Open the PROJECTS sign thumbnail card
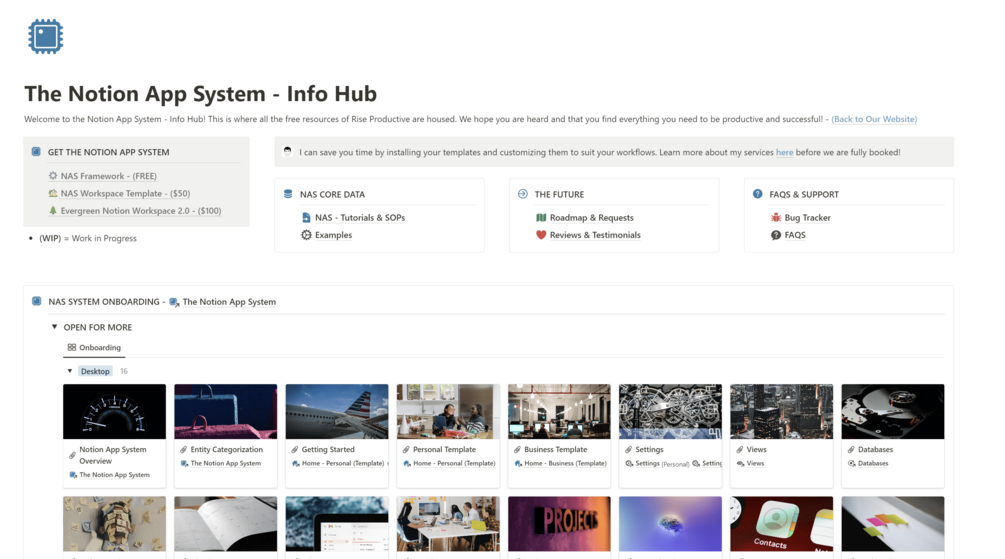Image resolution: width=1005 pixels, height=559 pixels. 559,524
